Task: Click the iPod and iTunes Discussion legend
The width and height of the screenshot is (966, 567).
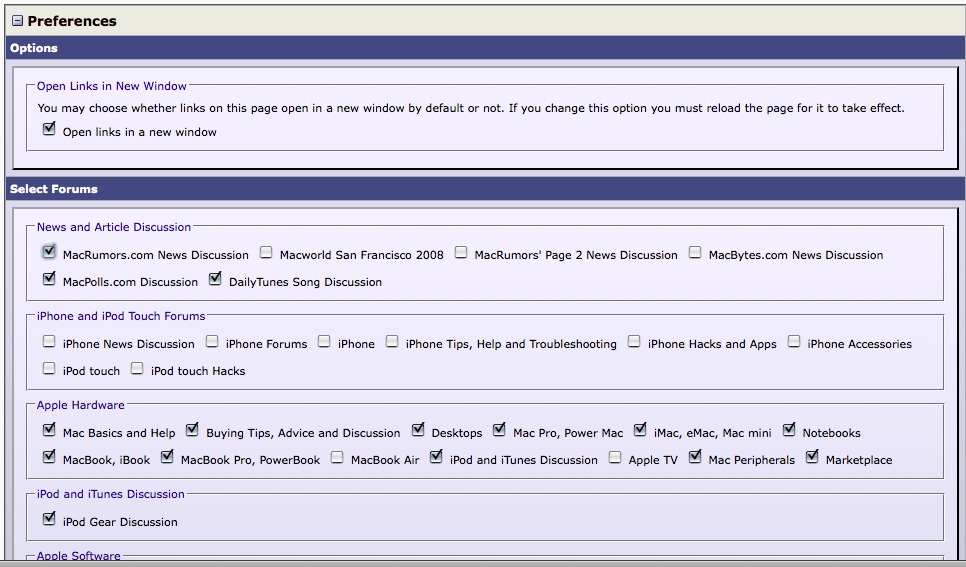Action: 111,494
